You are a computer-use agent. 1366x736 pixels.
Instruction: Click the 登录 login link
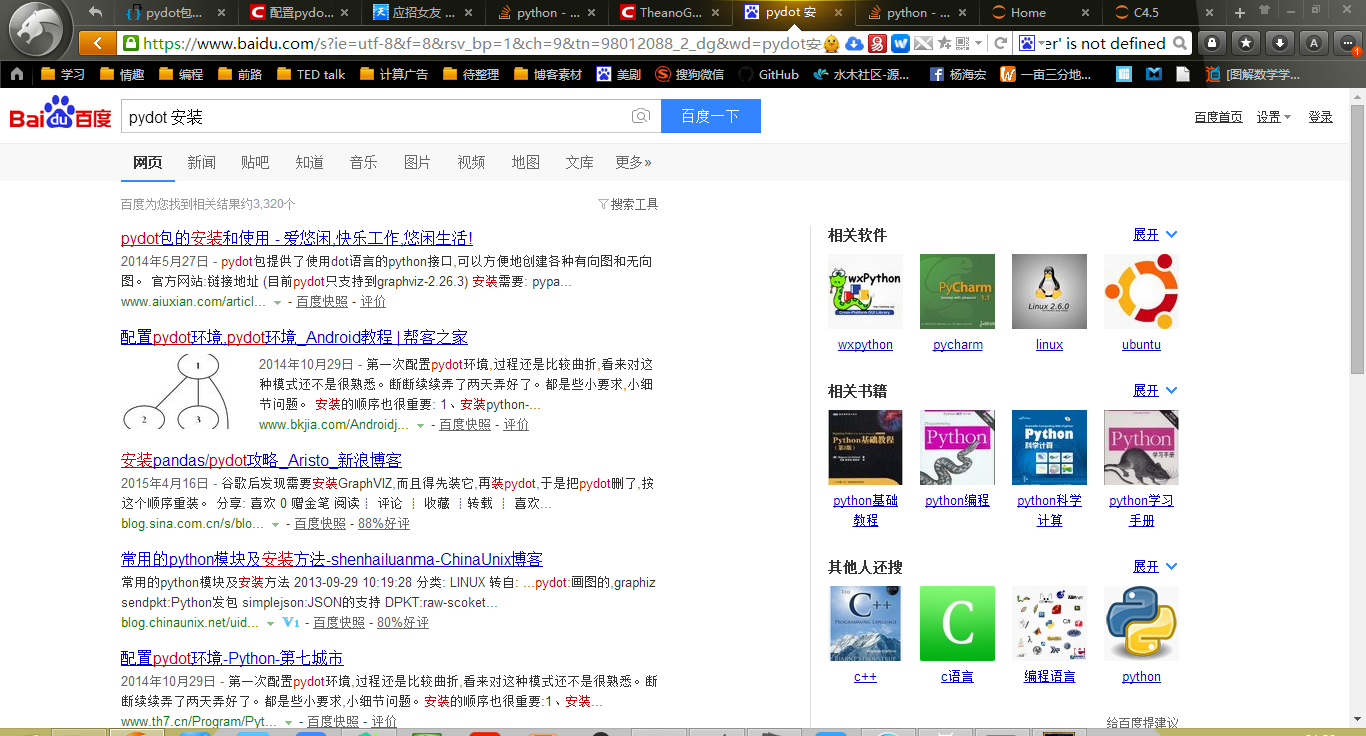(1320, 117)
